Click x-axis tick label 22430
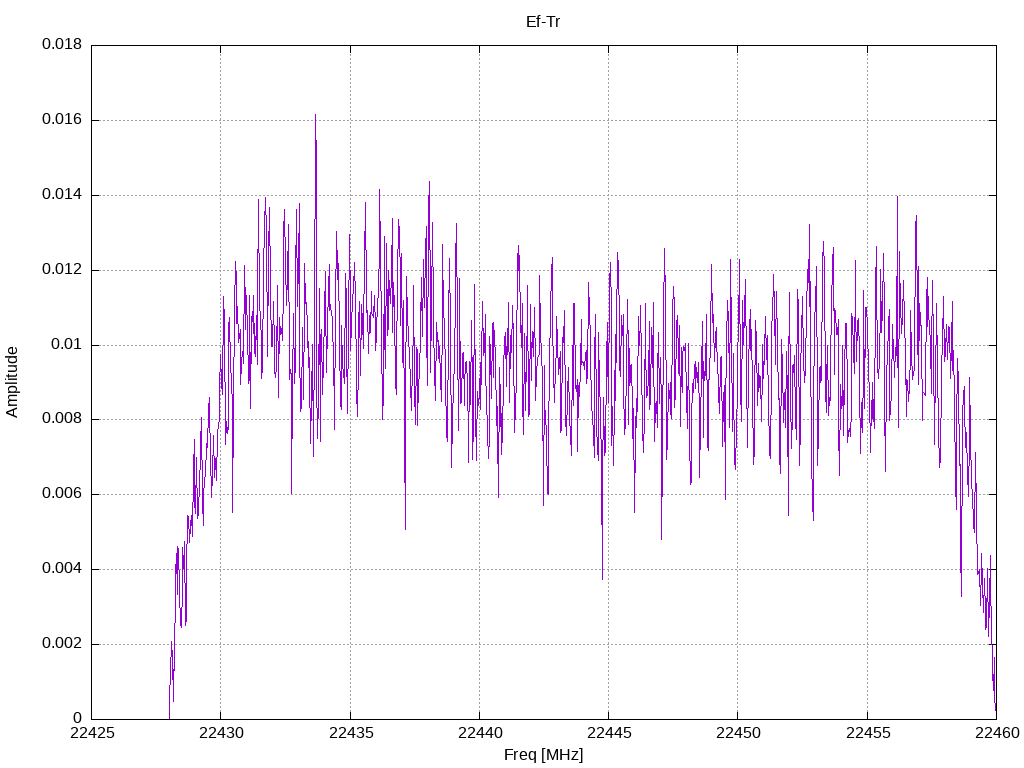 pos(221,733)
